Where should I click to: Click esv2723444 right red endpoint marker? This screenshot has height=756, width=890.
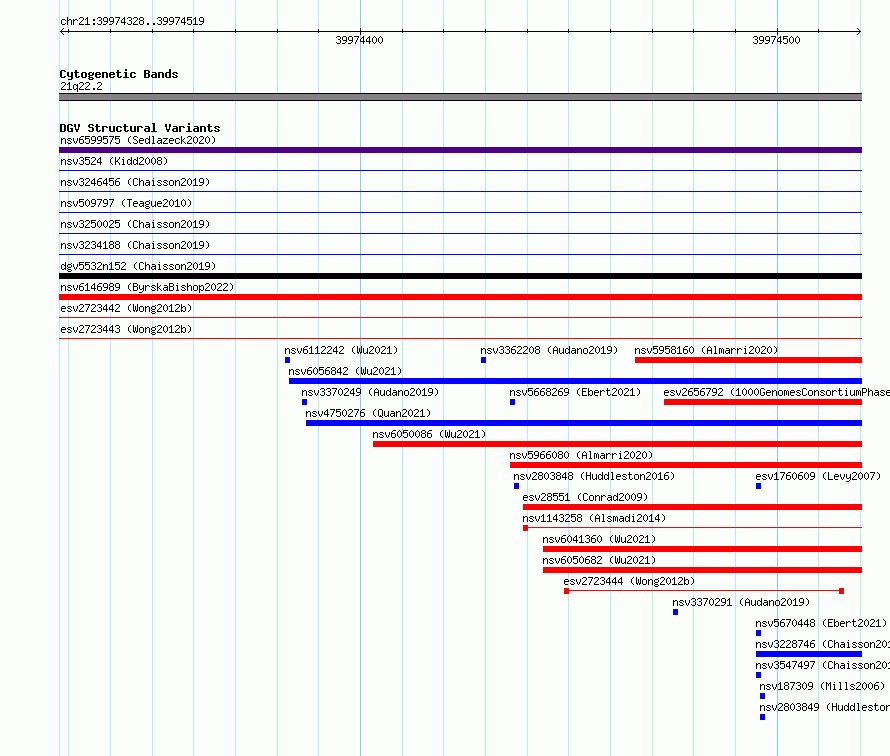(841, 591)
